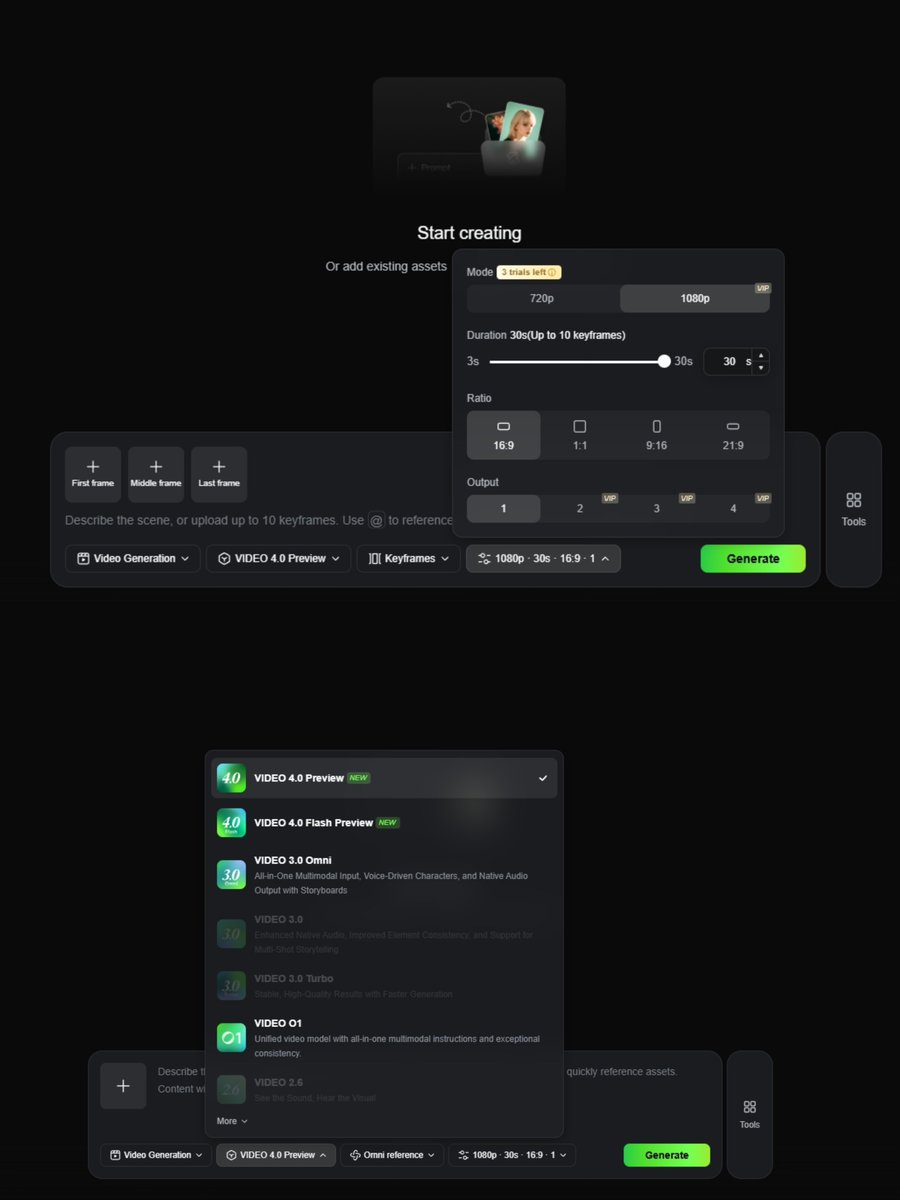Click the VIDEO 4.0 Preview model icon in list
Image resolution: width=900 pixels, height=1200 pixels.
pyautogui.click(x=231, y=778)
